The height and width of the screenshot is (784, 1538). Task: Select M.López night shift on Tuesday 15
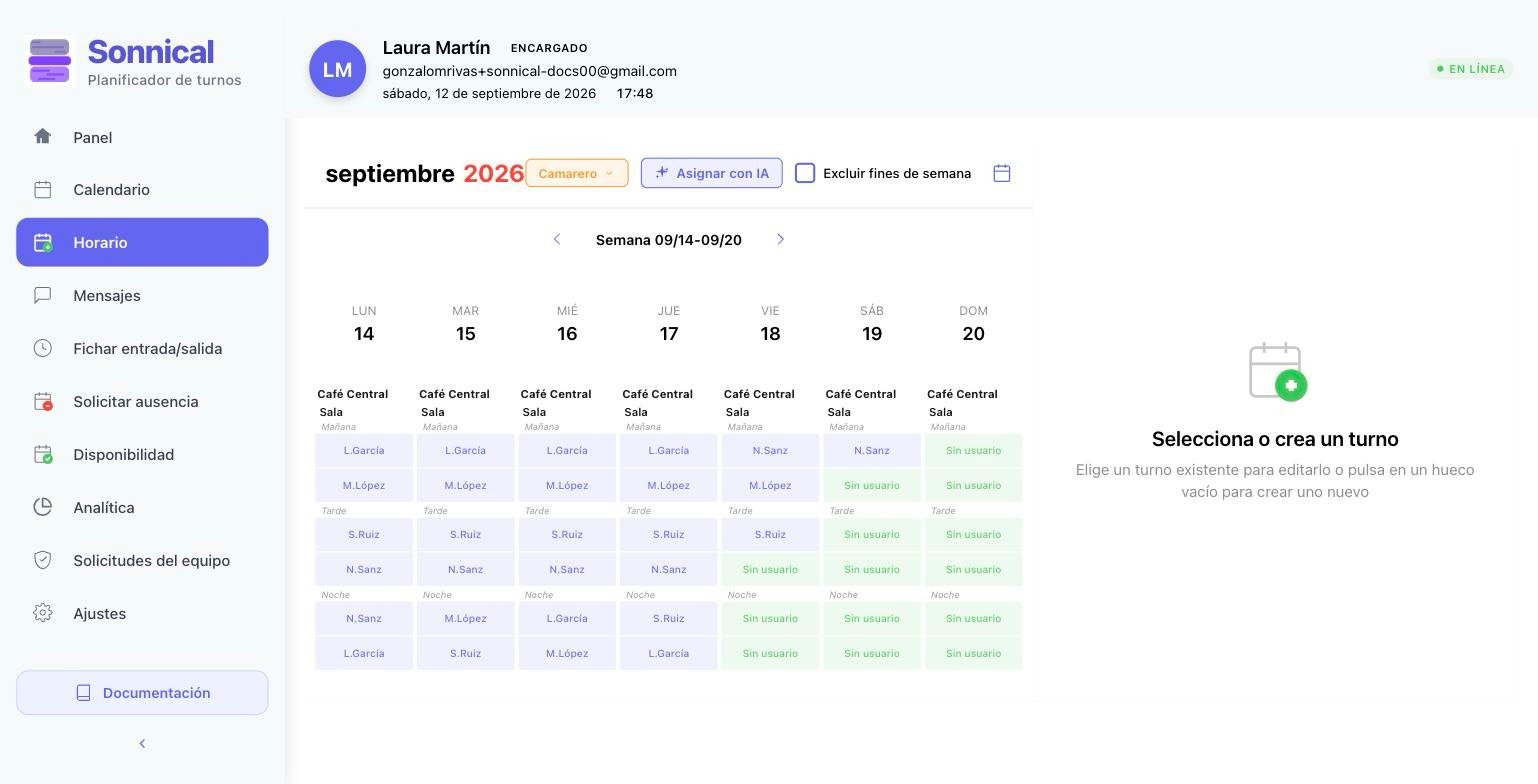pos(465,618)
